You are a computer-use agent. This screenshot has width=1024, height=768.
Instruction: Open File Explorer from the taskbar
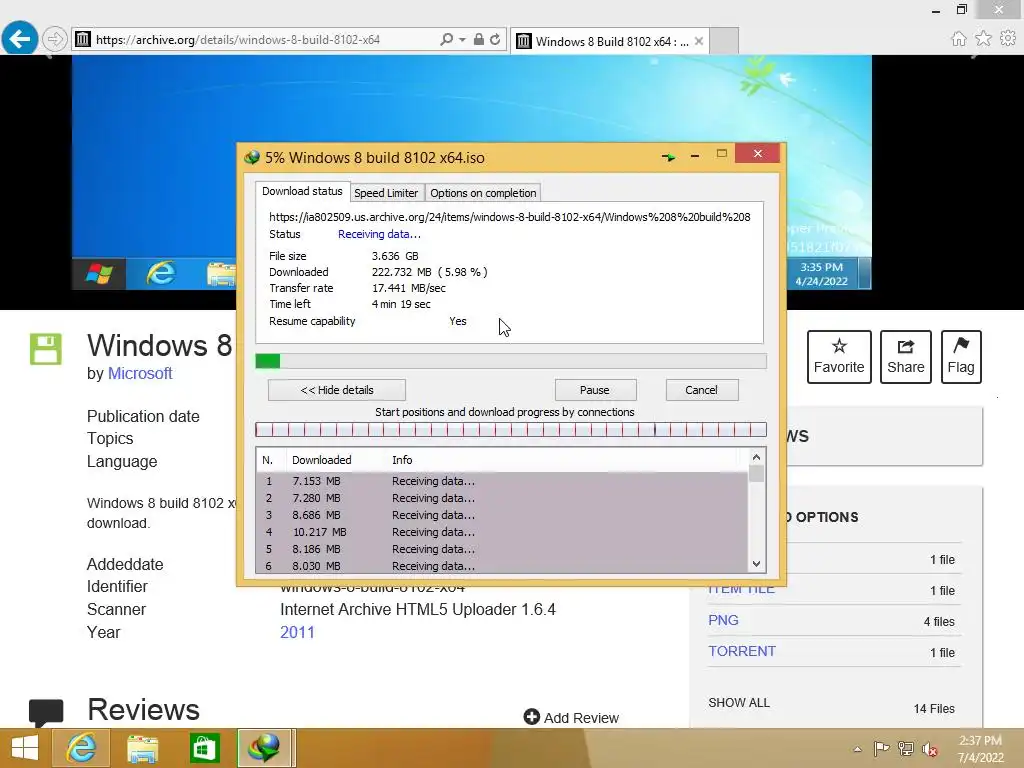pos(142,748)
